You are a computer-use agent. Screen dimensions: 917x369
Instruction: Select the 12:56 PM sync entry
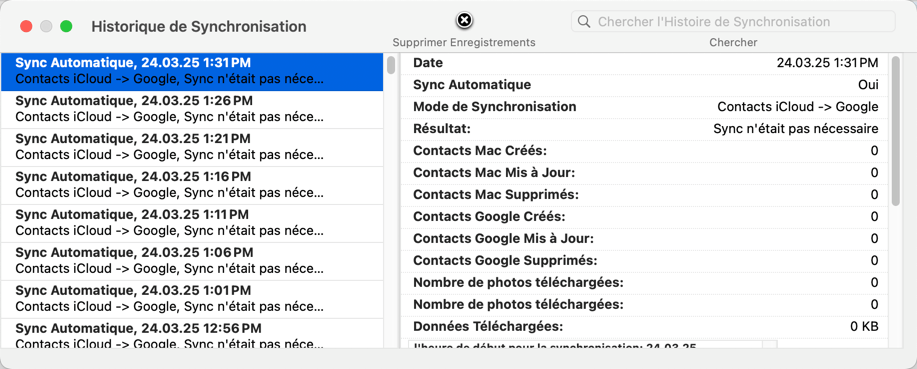click(x=192, y=334)
